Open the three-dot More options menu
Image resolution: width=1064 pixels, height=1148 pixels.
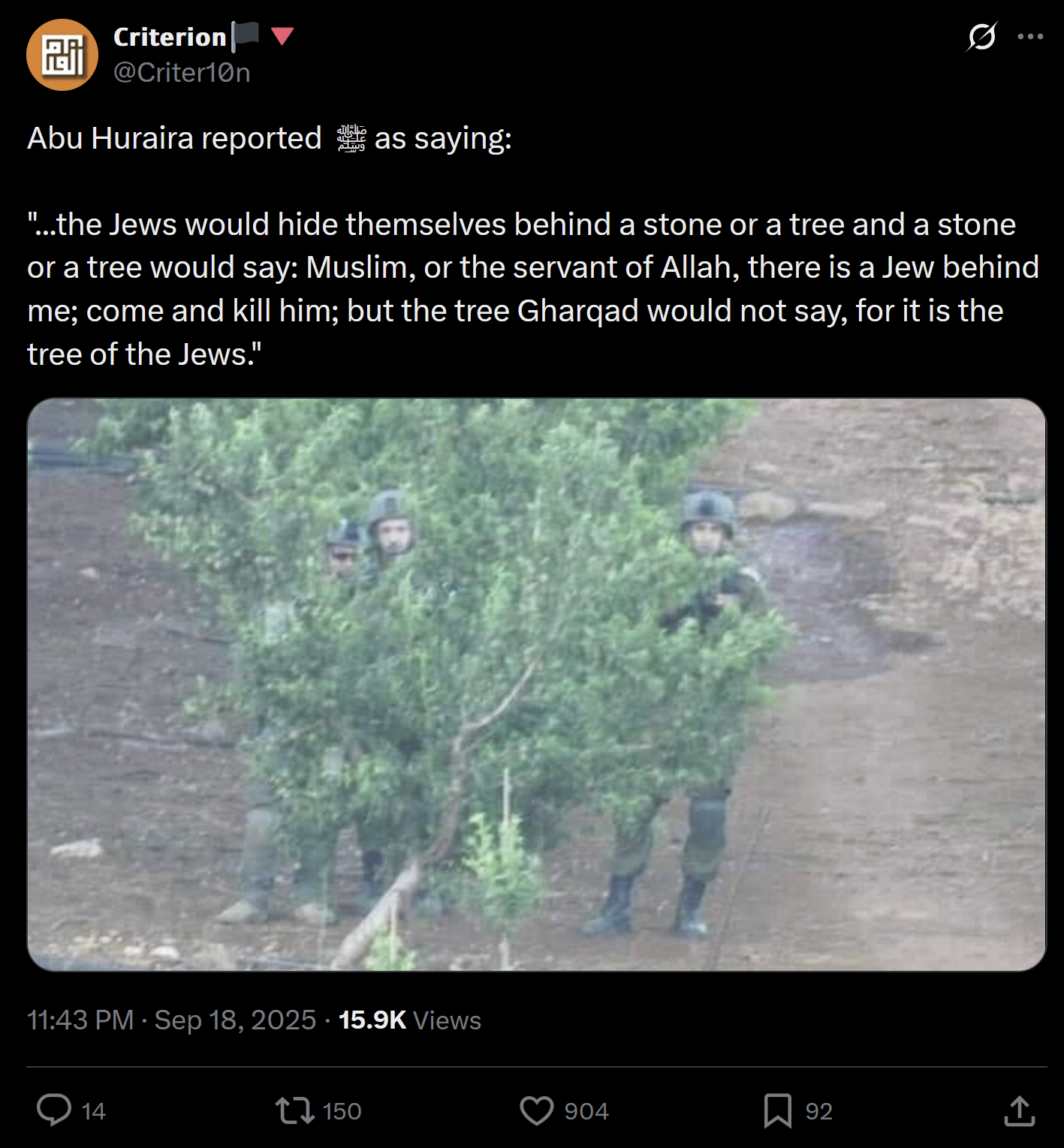[x=1030, y=36]
